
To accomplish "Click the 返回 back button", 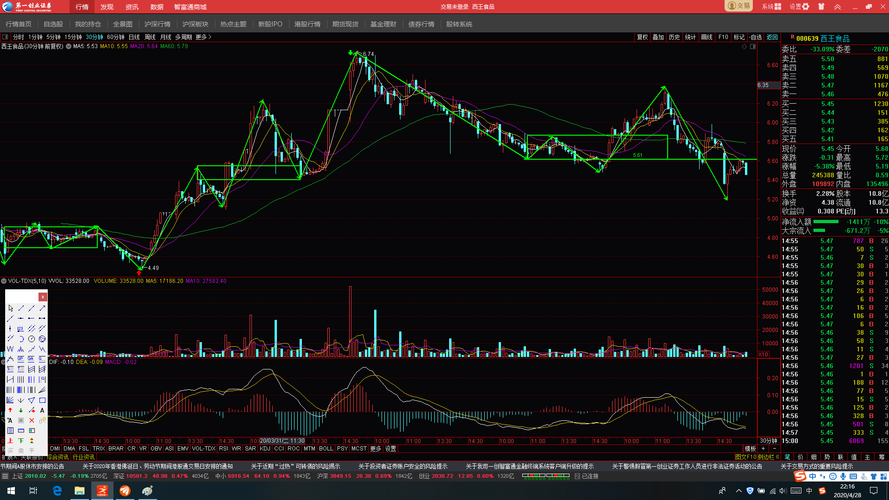I will point(772,37).
